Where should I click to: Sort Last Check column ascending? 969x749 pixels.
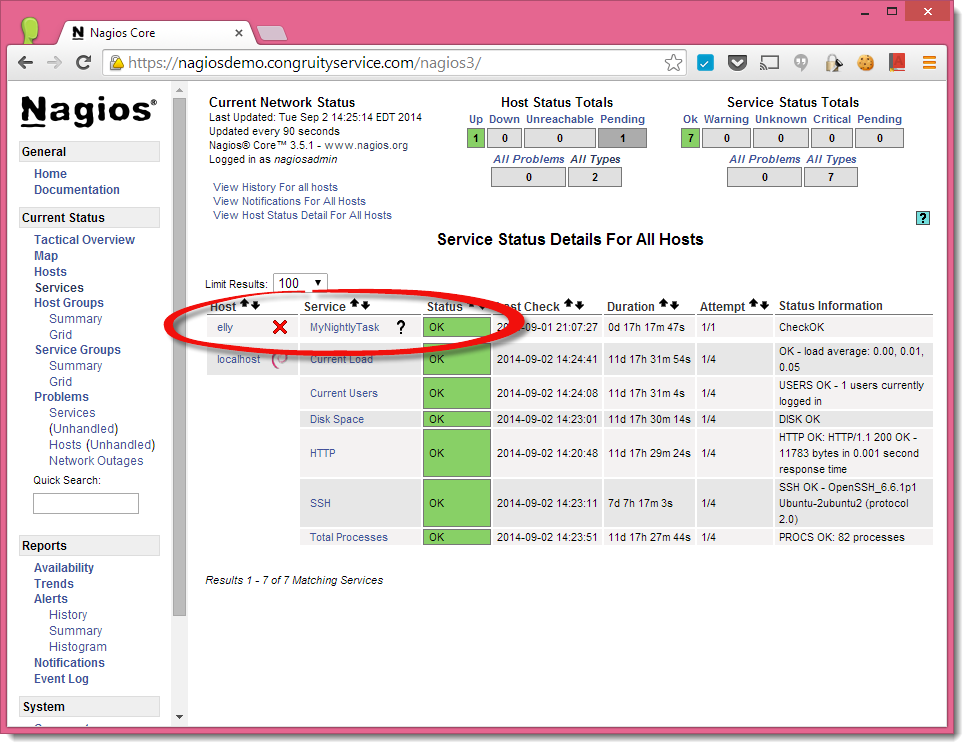click(x=568, y=303)
